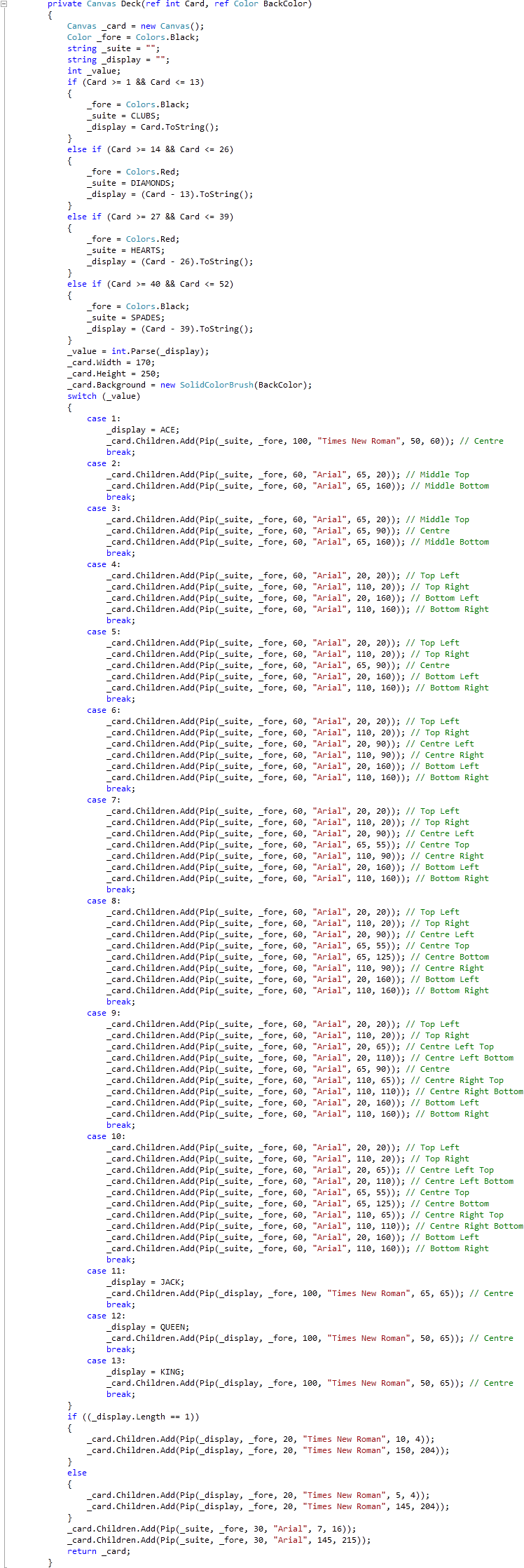Viewport: 524px width, 1568px height.
Task: Click the 'case 4:' label
Action: pyautogui.click(x=104, y=564)
